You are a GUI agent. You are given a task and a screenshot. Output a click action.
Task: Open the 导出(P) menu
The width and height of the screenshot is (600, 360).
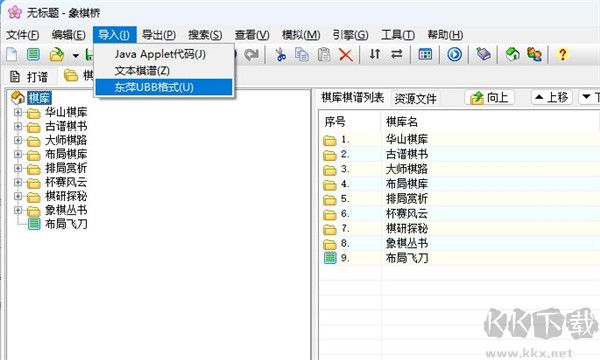(x=159, y=35)
